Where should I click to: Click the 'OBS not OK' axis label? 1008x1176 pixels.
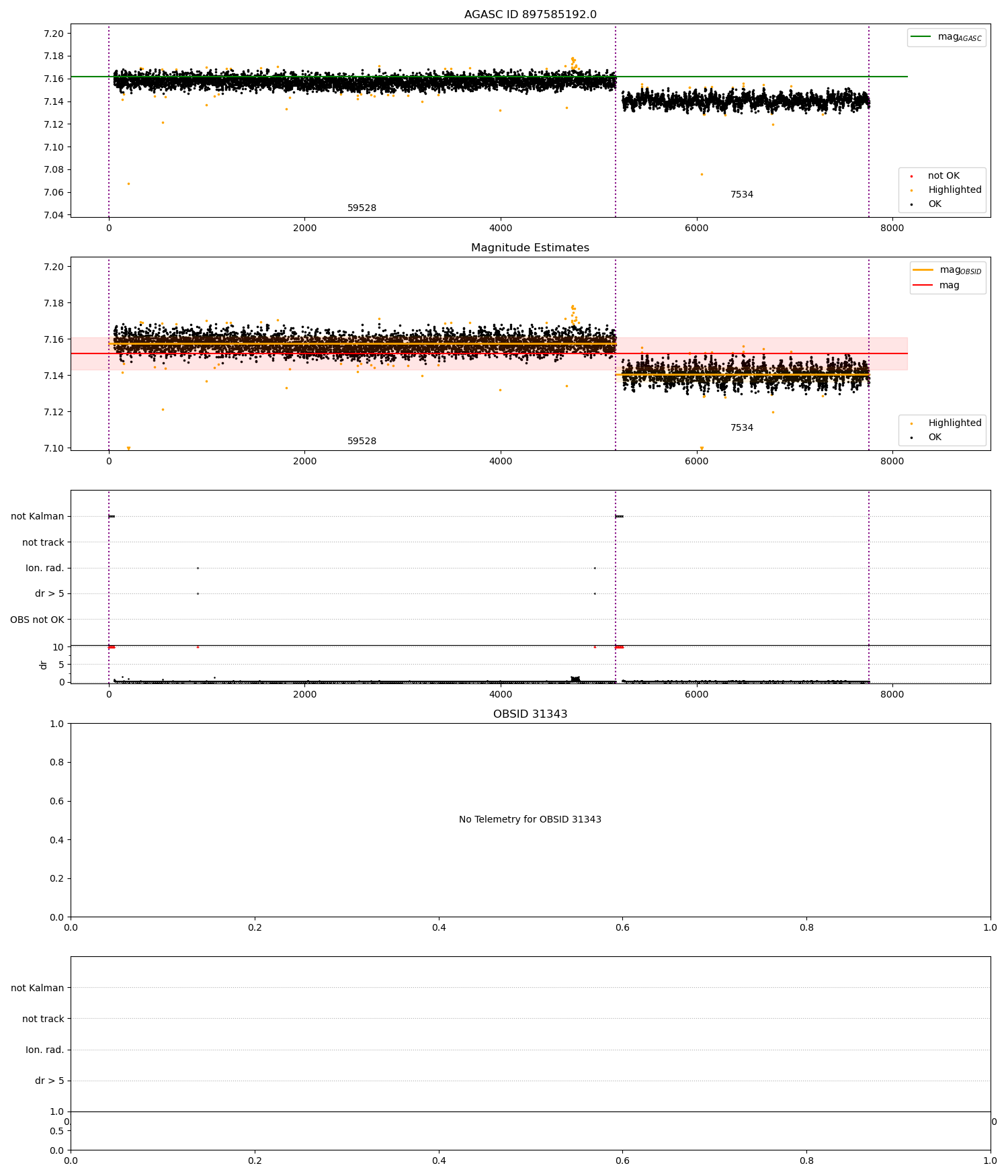point(37,620)
